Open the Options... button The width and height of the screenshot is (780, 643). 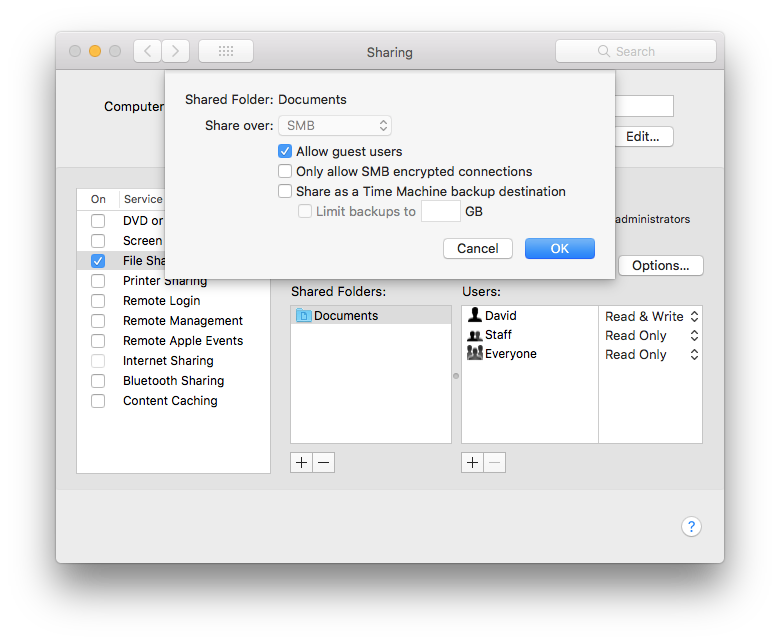point(661,265)
